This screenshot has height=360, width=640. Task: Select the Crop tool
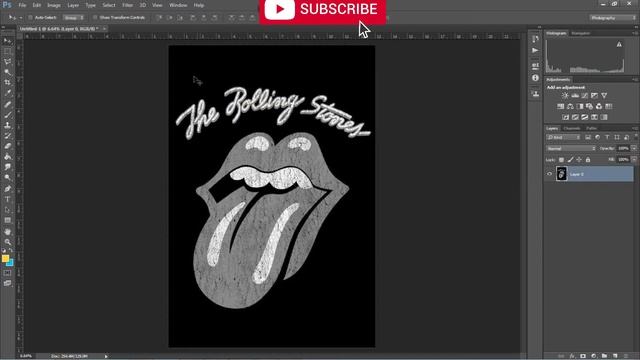(x=7, y=83)
